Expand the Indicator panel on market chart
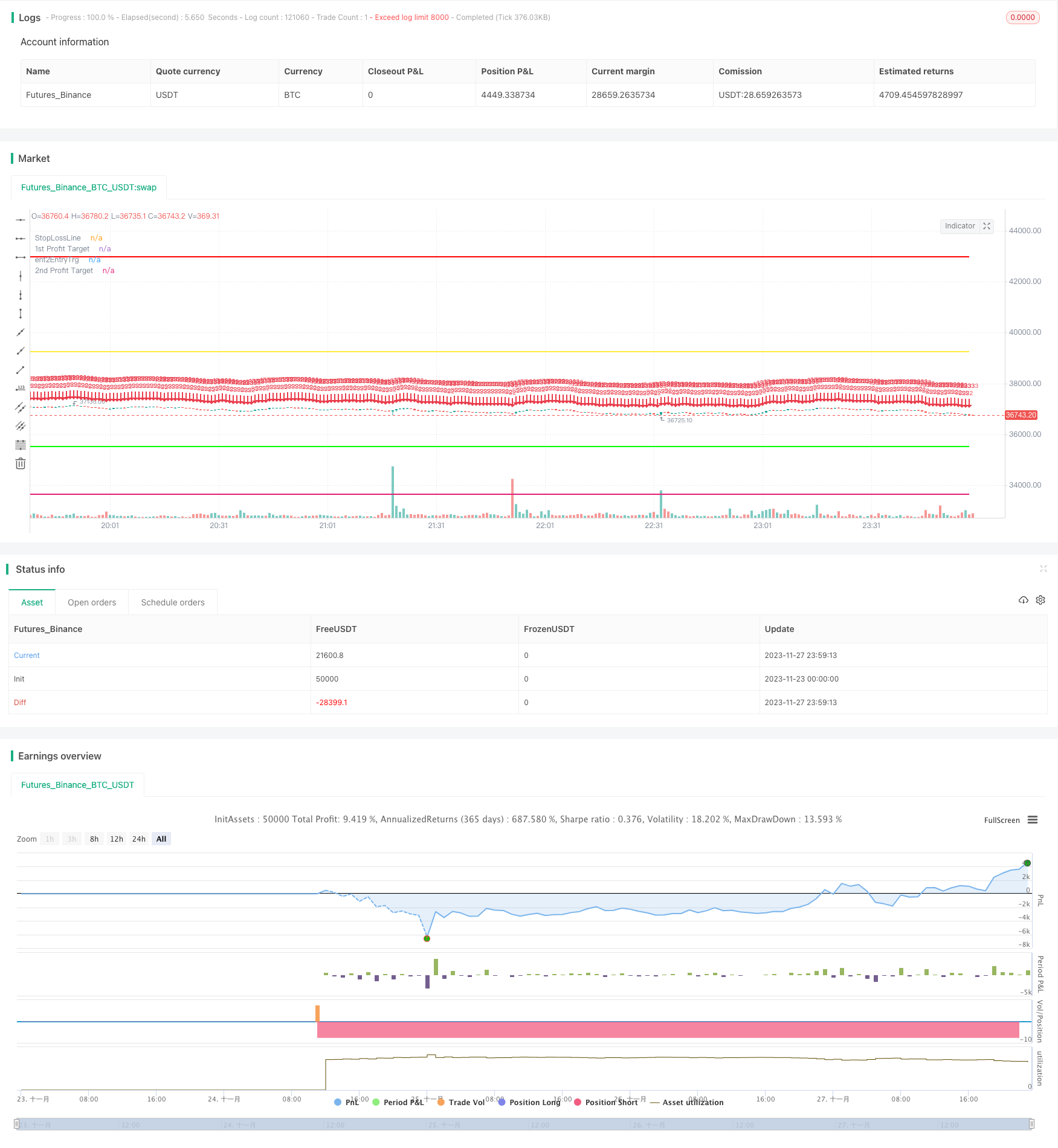Image resolution: width=1058 pixels, height=1148 pixels. [x=986, y=226]
